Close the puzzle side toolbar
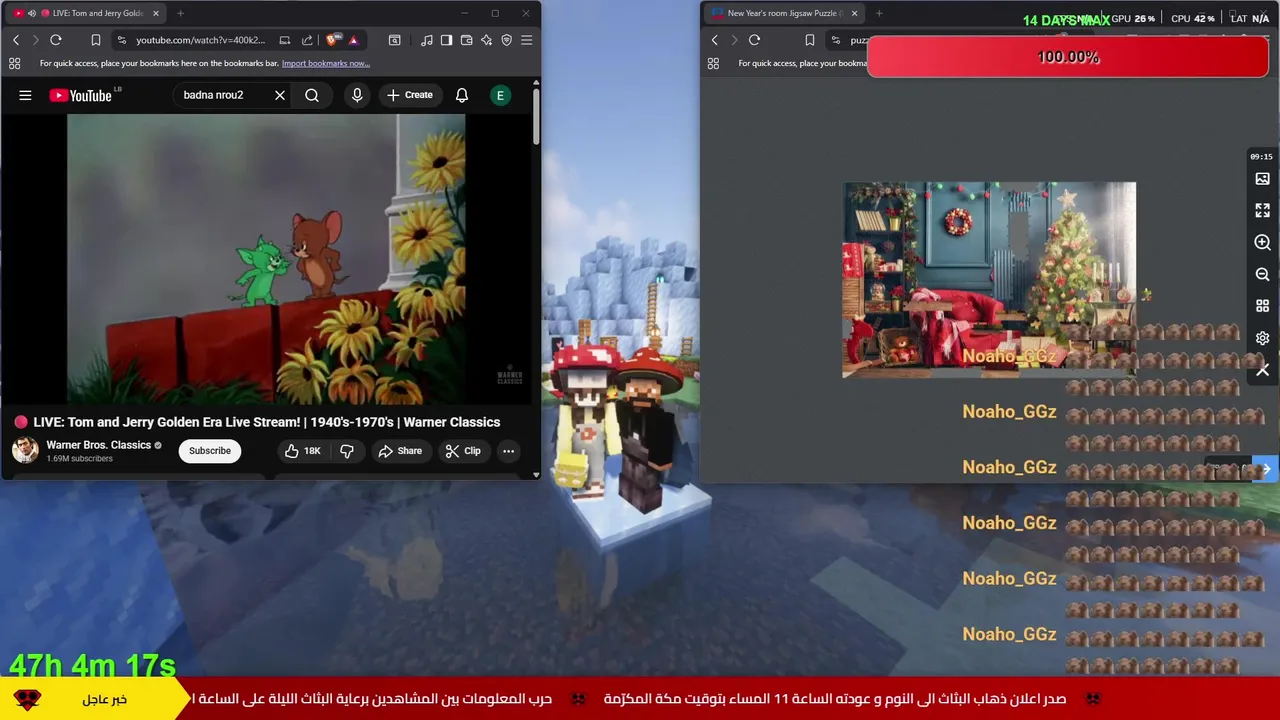1280x720 pixels. [1262, 371]
